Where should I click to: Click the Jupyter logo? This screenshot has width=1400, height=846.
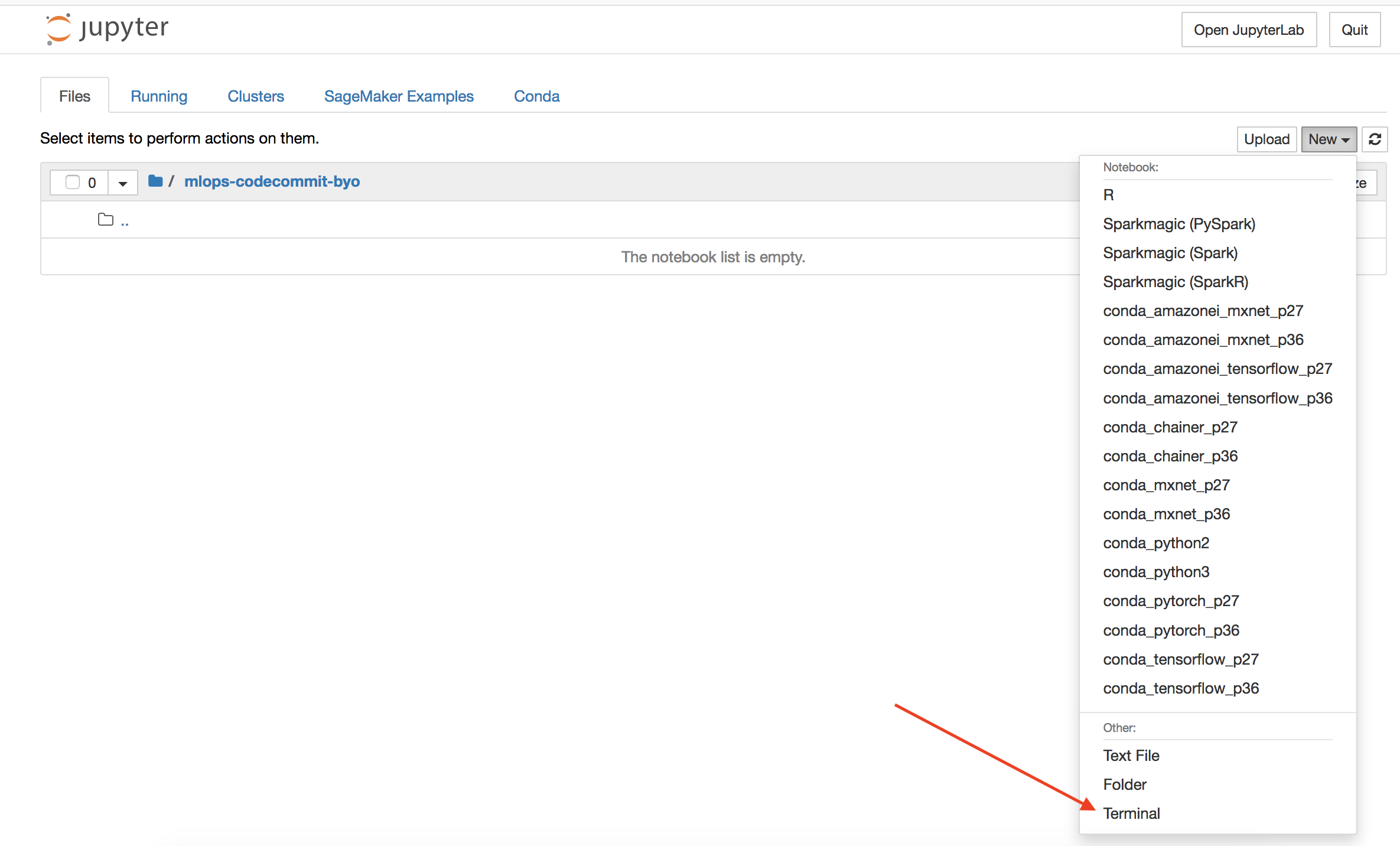107,28
